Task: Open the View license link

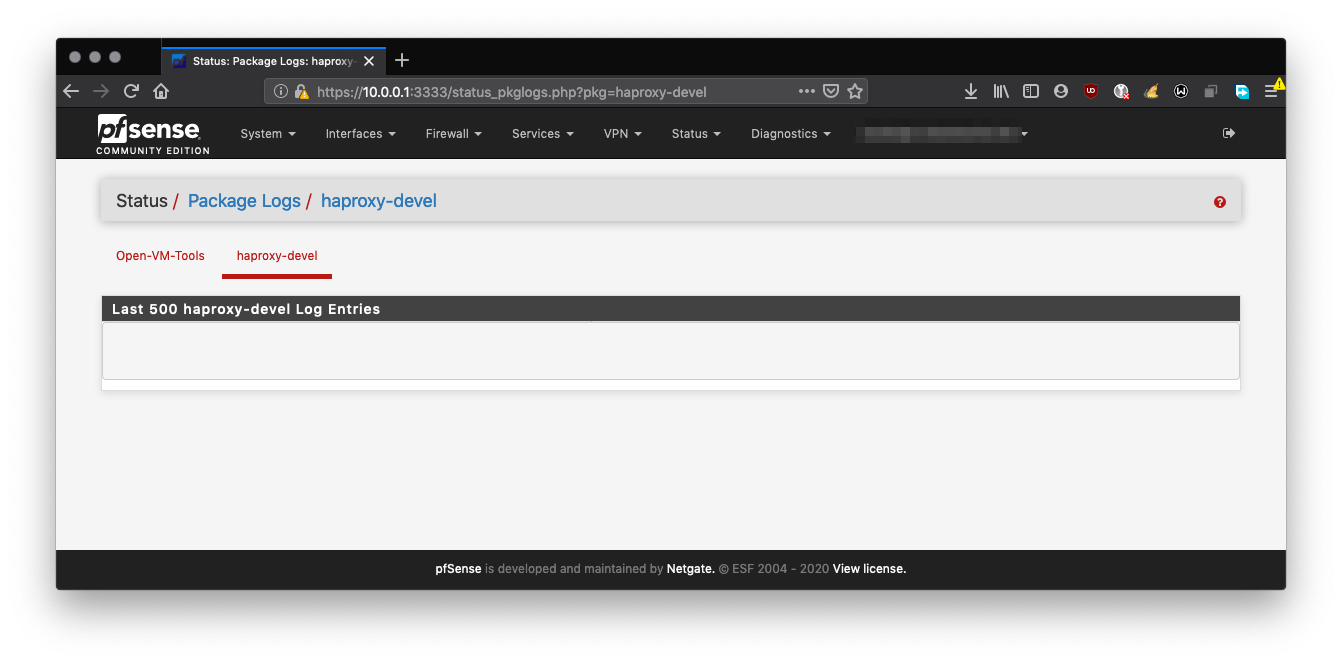Action: click(869, 569)
